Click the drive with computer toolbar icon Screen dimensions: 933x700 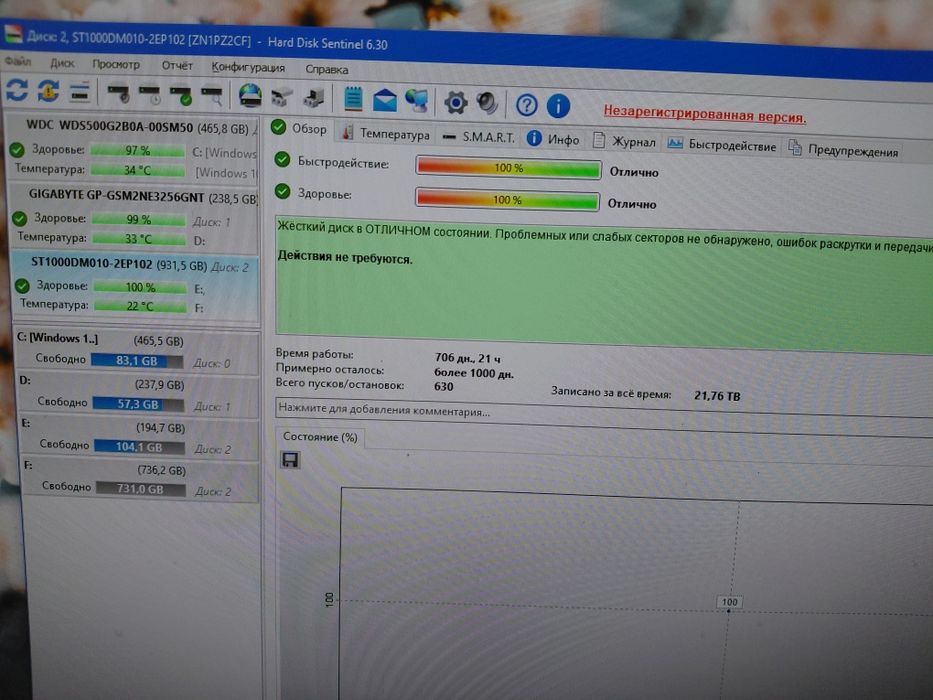pyautogui.click(x=314, y=98)
